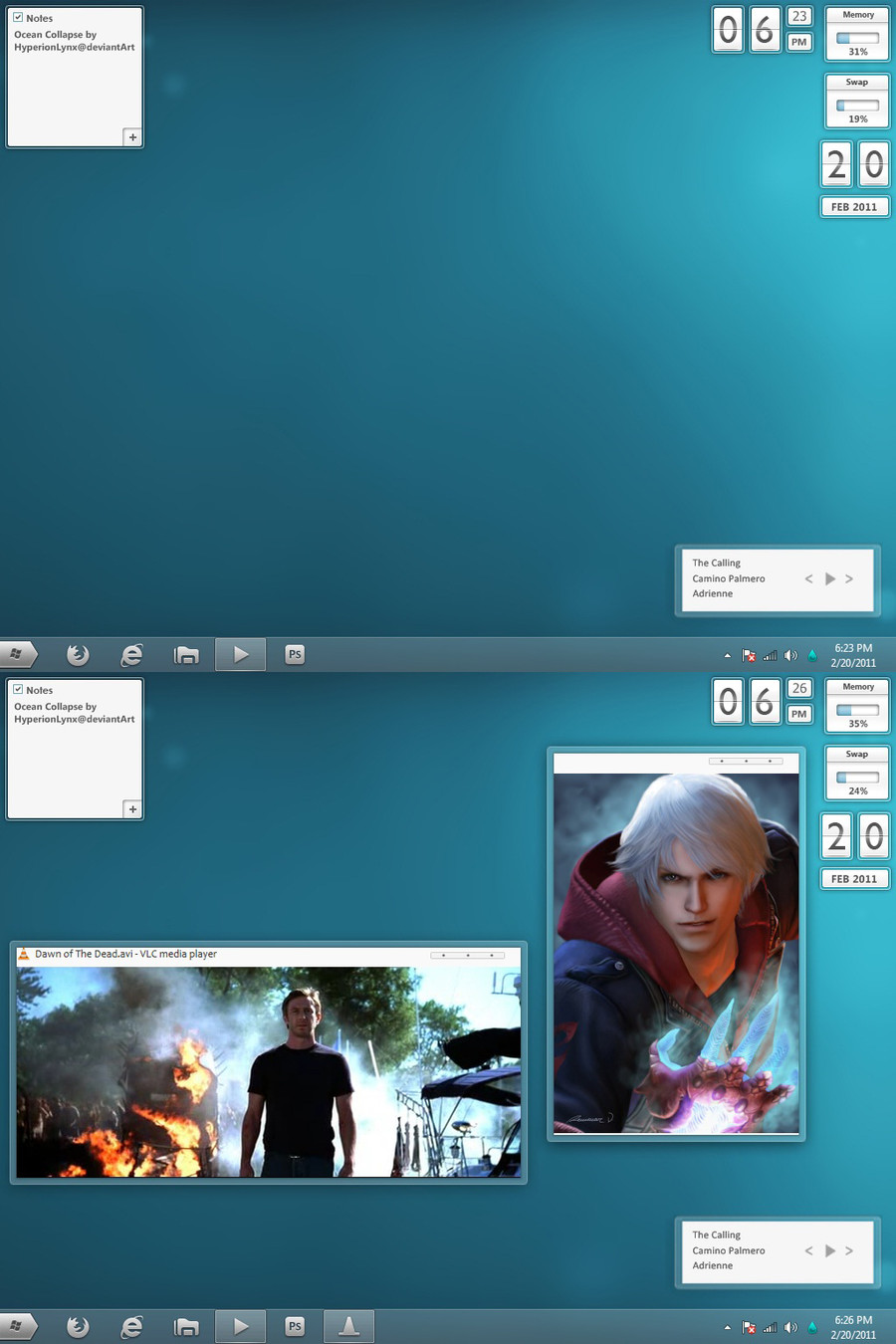Open Internet Explorer on the 6:26 PM taskbar
The height and width of the screenshot is (1344, 896).
click(x=131, y=1326)
